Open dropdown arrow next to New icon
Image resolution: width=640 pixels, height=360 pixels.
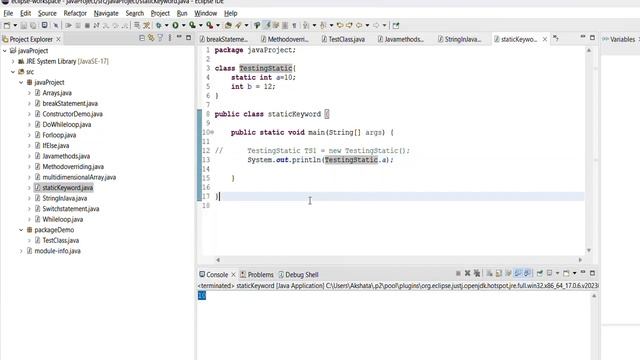[15, 25]
